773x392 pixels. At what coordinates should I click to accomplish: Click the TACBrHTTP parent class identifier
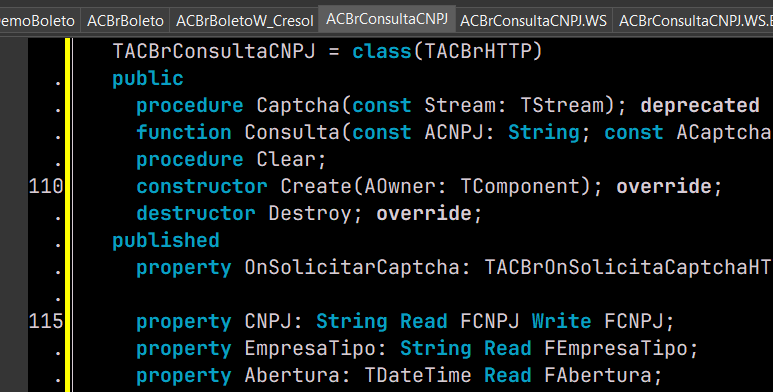pyautogui.click(x=477, y=51)
